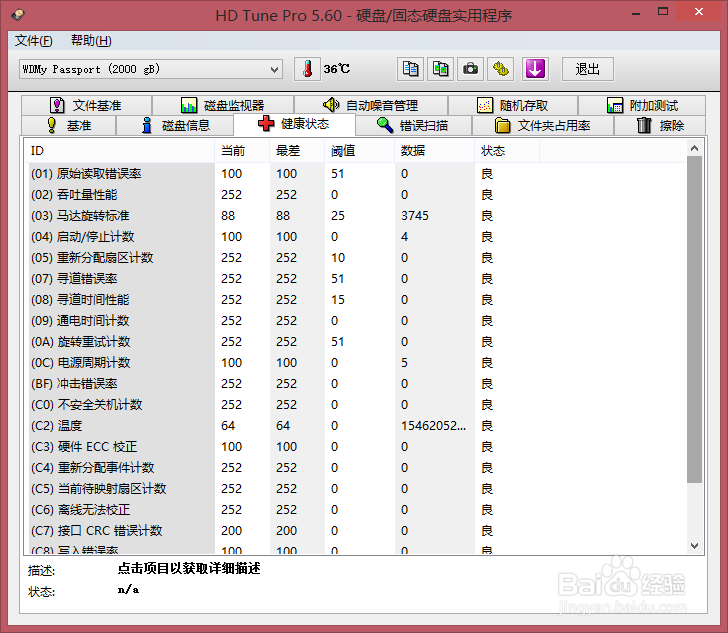Click the copy screenshot to clipboard icon
This screenshot has width=728, height=633.
(x=440, y=69)
